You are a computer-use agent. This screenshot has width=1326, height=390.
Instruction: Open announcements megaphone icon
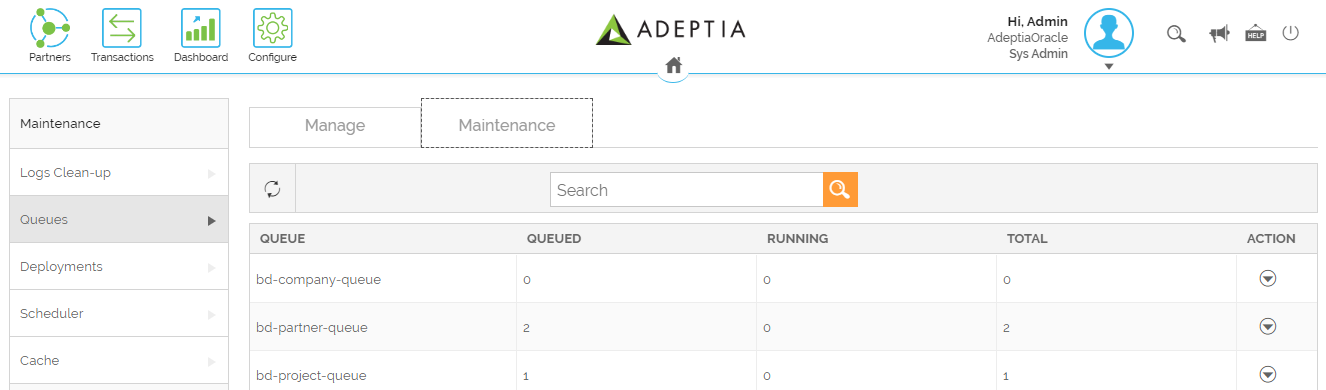tap(1218, 34)
